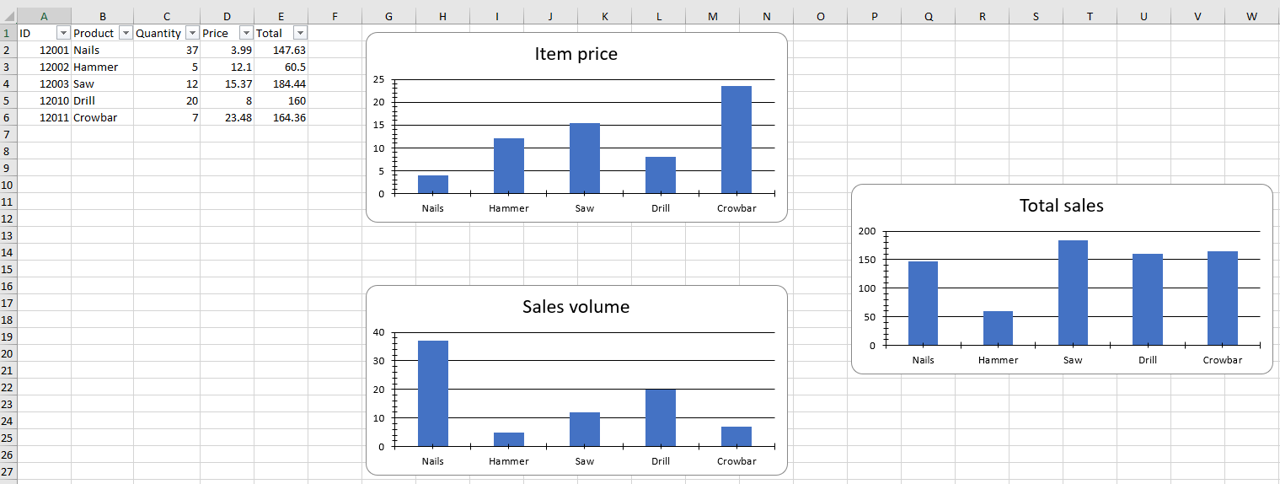Screen dimensions: 1280x484
Task: Click the Item price chart title
Action: (x=576, y=54)
